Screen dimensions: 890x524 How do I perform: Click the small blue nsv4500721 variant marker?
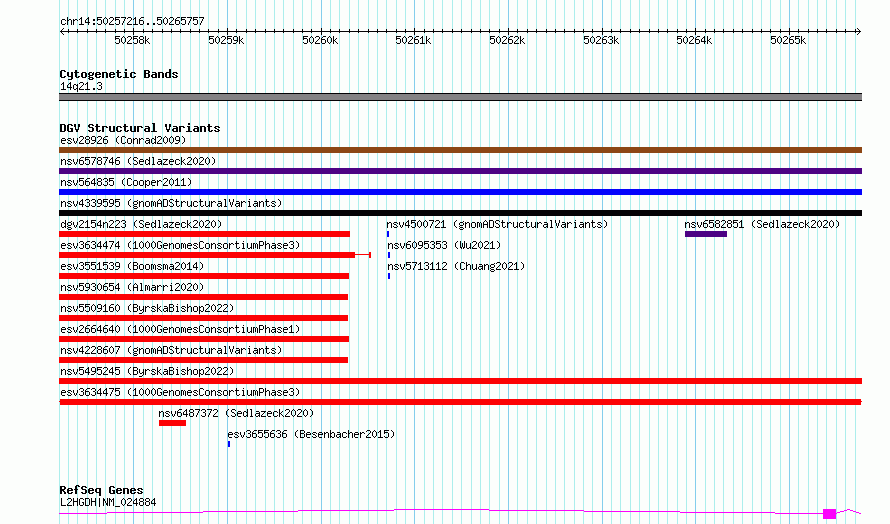click(x=388, y=234)
